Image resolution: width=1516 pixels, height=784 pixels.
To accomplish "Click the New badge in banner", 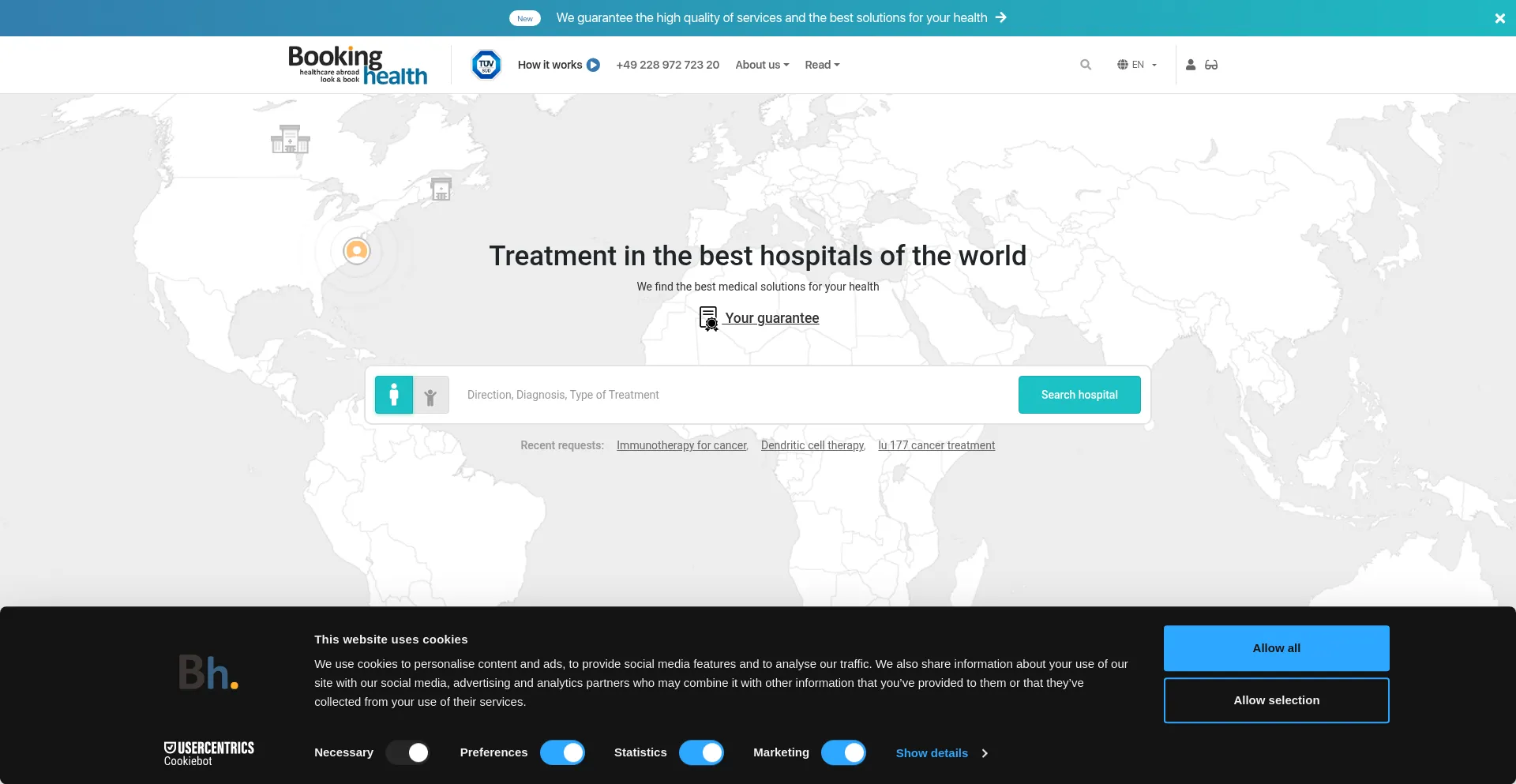I will pos(525,18).
